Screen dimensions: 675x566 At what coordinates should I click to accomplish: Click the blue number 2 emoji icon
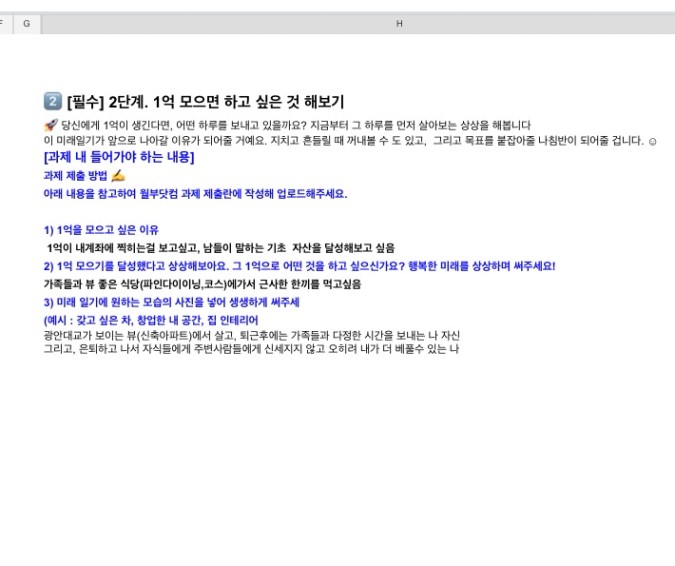(x=53, y=102)
